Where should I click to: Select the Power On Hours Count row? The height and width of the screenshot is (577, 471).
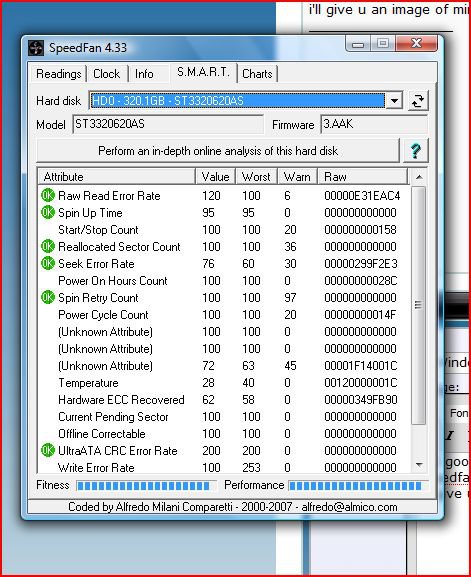click(223, 281)
